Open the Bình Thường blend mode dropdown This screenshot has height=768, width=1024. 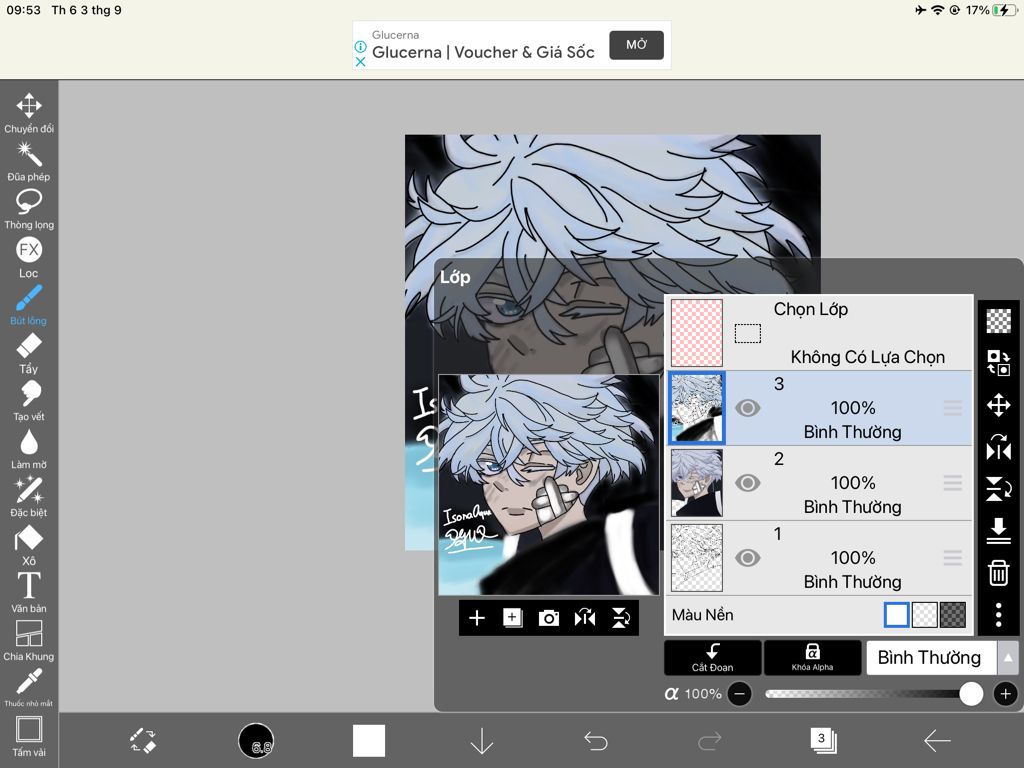pyautogui.click(x=931, y=658)
